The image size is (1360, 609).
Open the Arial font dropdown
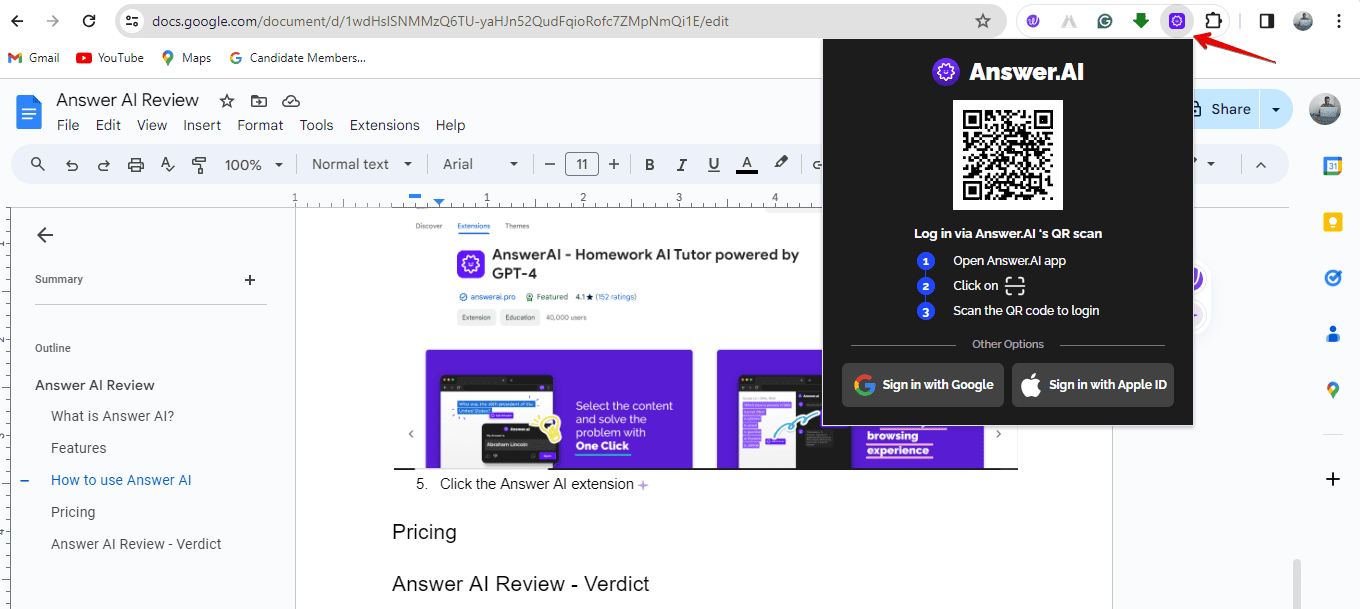click(480, 164)
